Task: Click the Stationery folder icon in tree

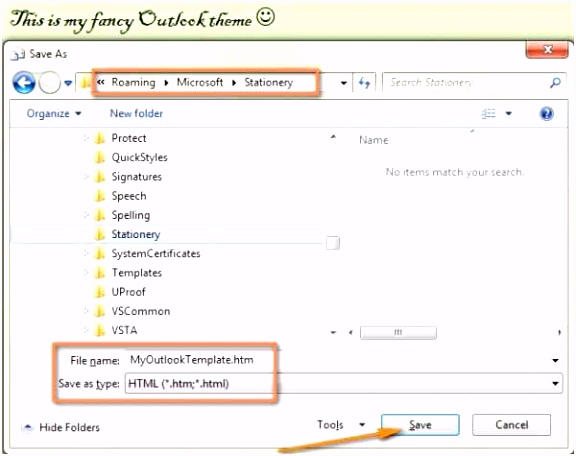Action: pyautogui.click(x=99, y=234)
